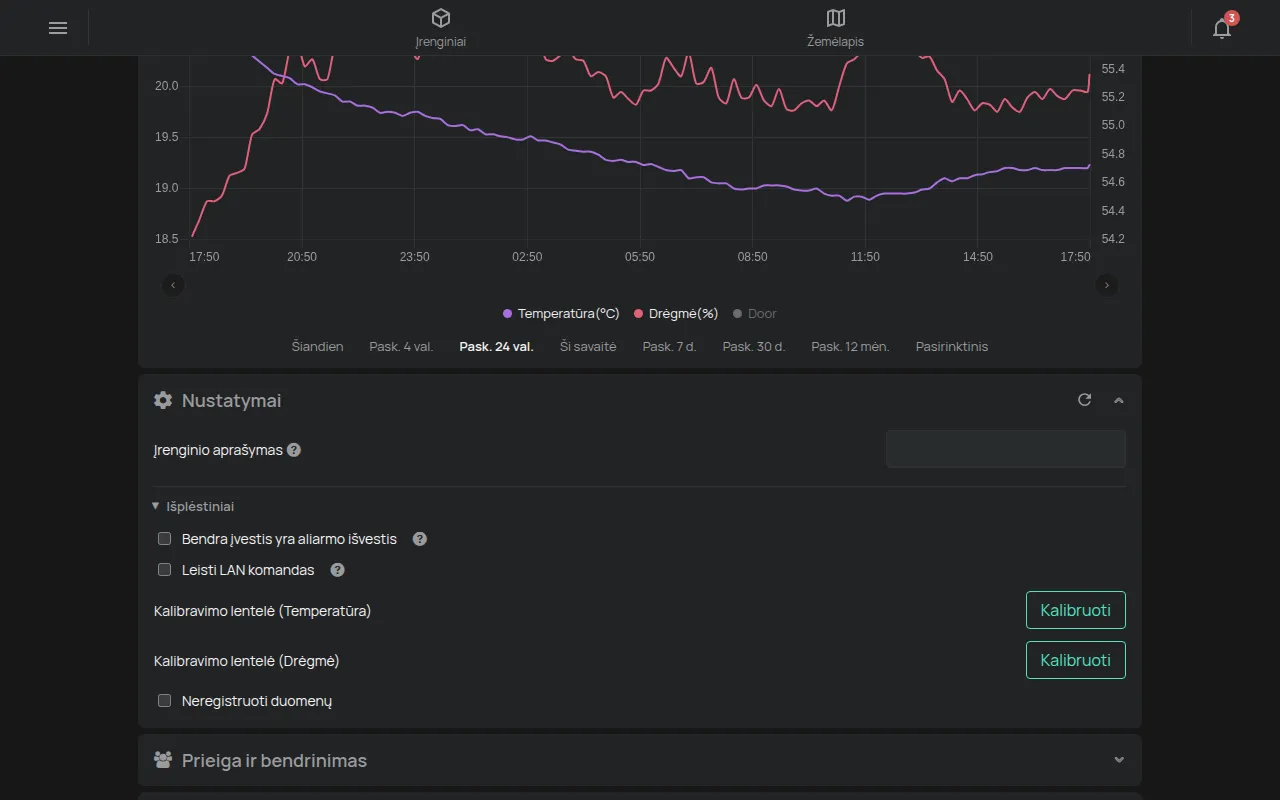Click the 11:50 time axis label
The image size is (1280, 800).
[x=865, y=257]
